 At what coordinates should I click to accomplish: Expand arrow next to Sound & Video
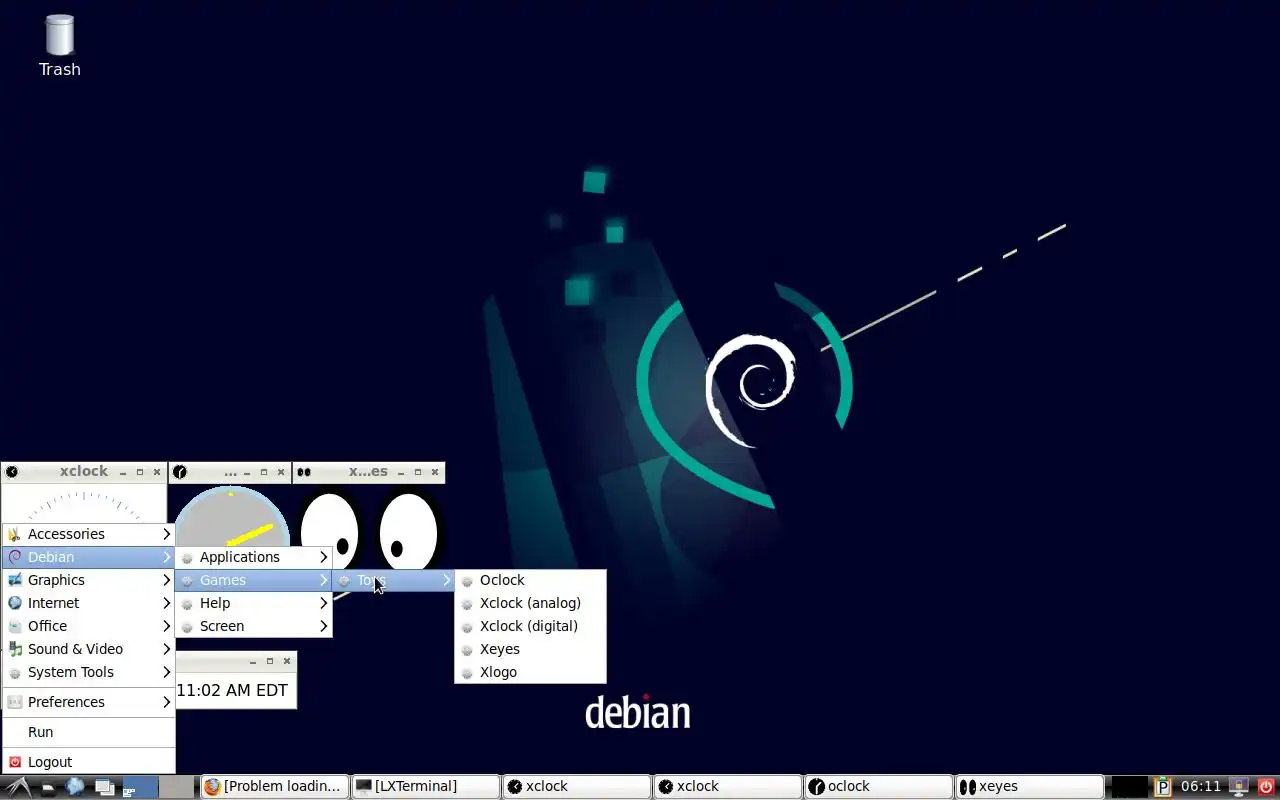coord(166,649)
